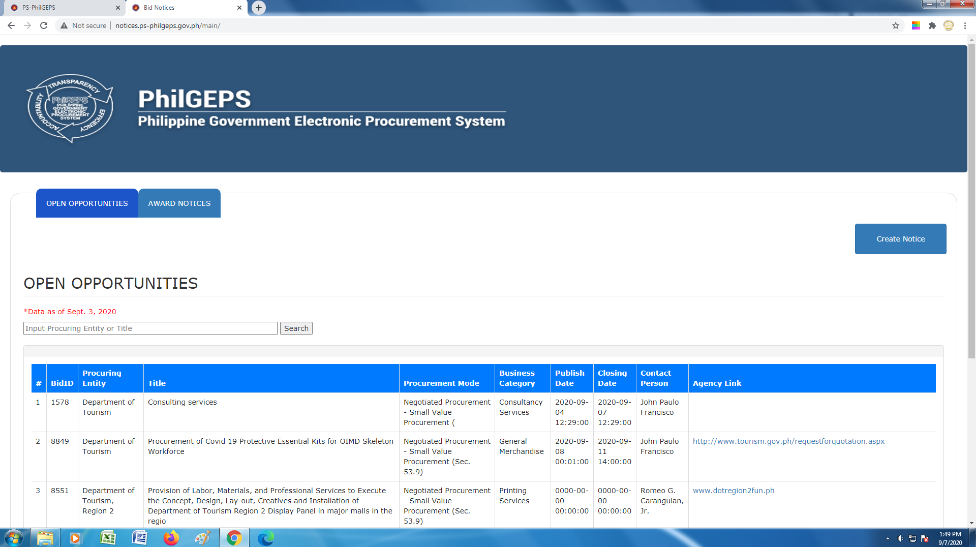Open a new browser tab

coord(258,7)
